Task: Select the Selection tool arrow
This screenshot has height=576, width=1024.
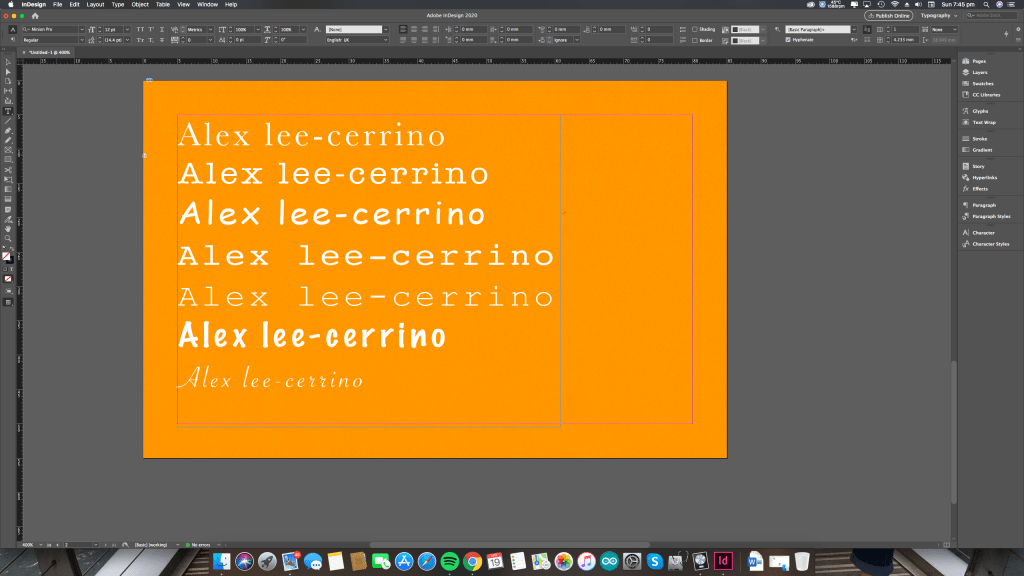Action: click(8, 62)
